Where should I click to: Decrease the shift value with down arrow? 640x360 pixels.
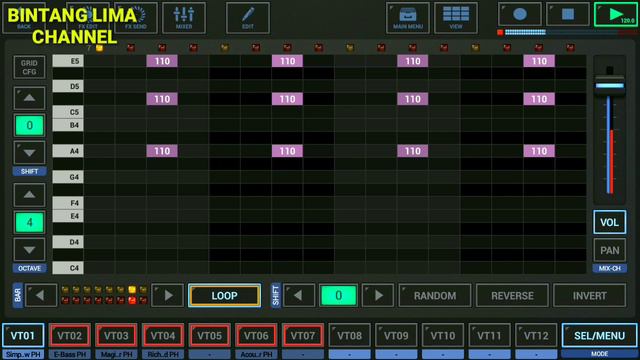[29, 153]
